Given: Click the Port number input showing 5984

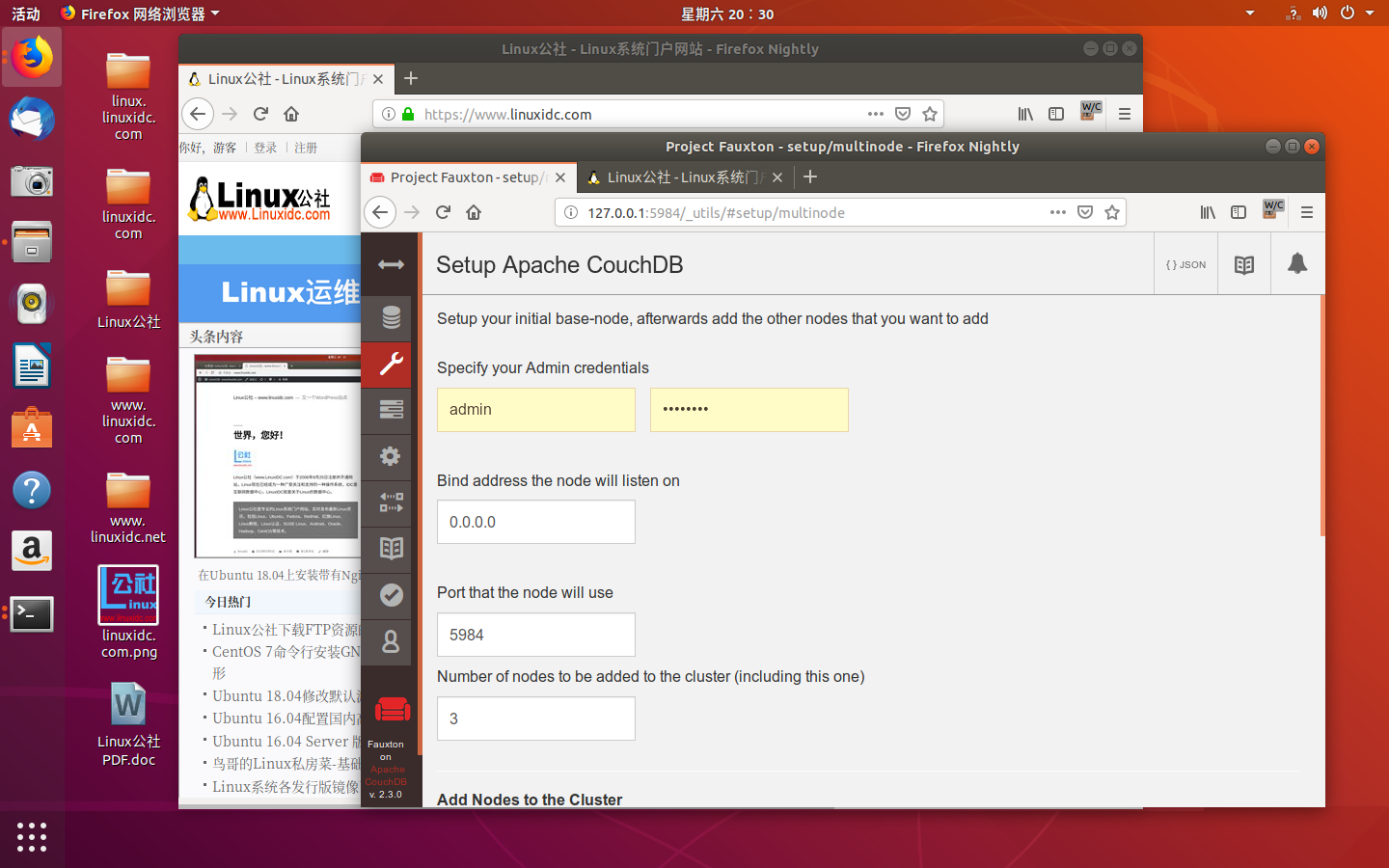Looking at the screenshot, I should 535,635.
